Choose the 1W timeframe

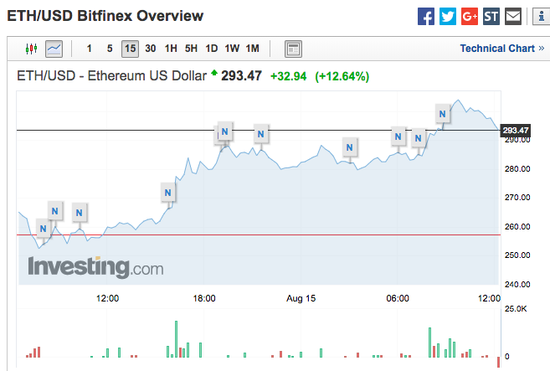point(232,48)
